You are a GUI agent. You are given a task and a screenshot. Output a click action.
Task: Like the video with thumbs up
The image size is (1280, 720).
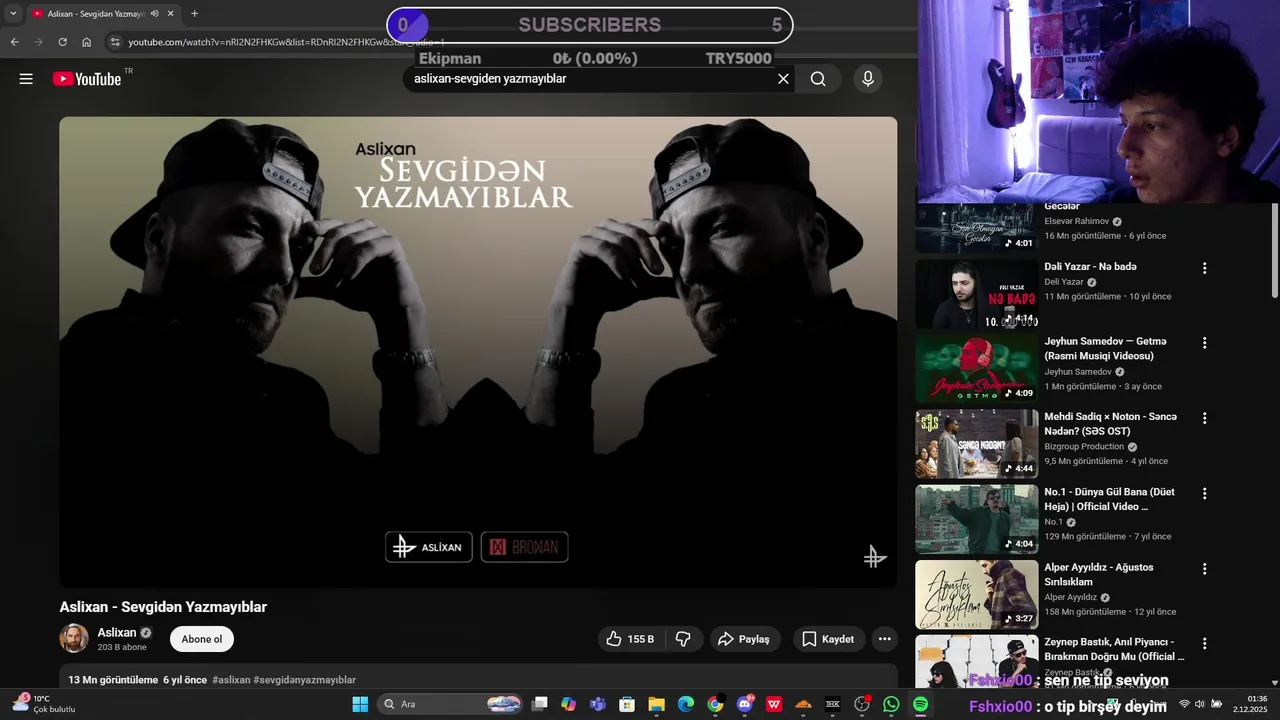pos(631,639)
